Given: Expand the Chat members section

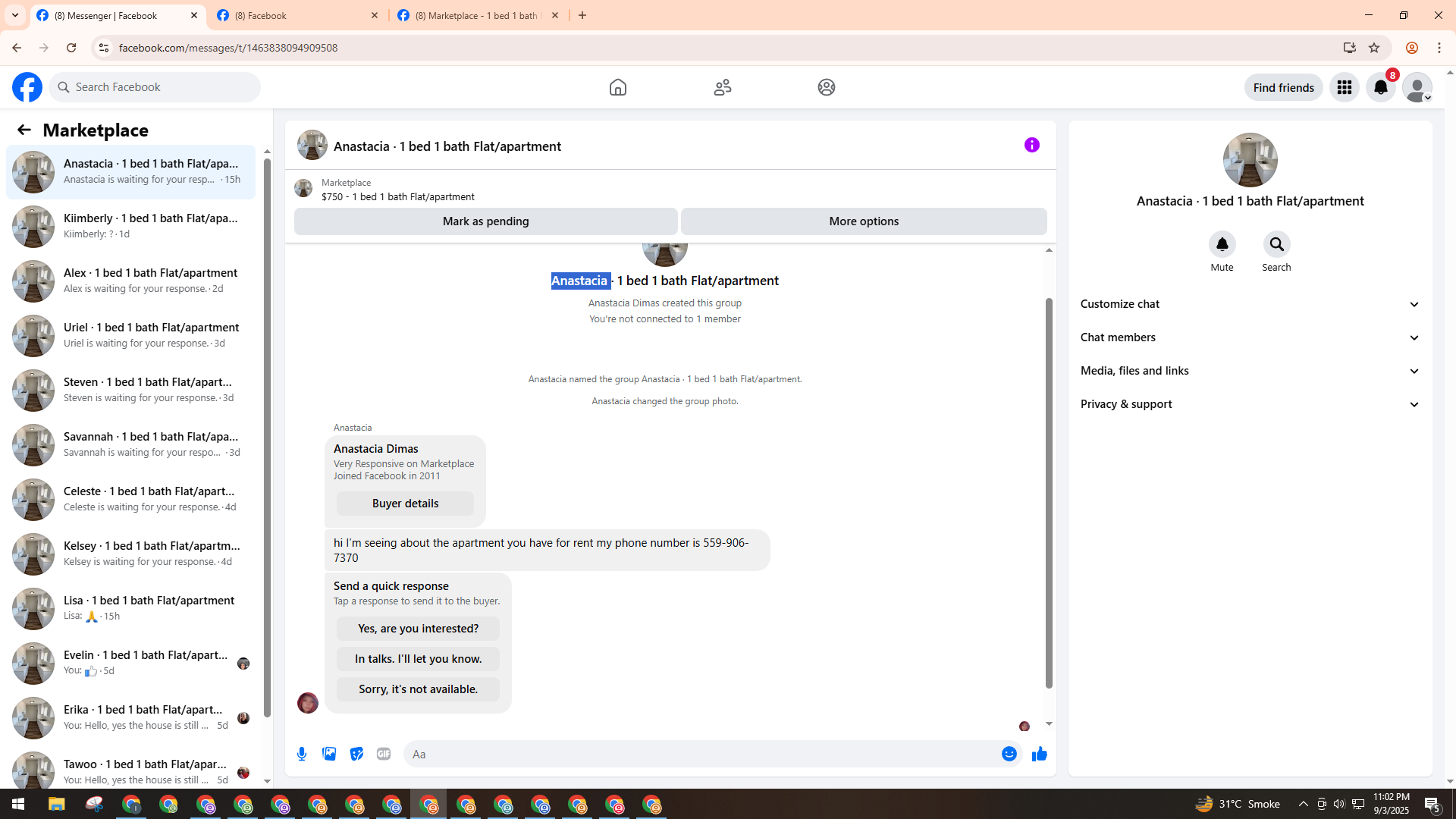Looking at the screenshot, I should (x=1250, y=337).
